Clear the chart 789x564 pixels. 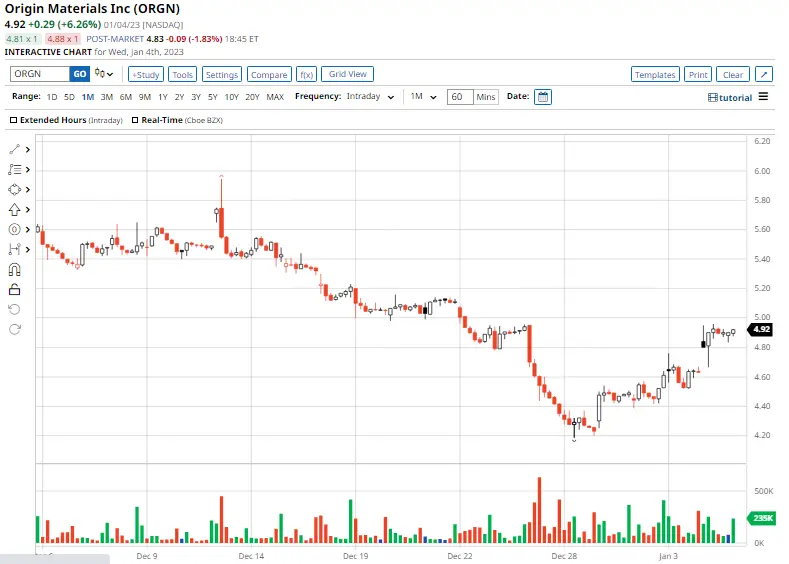pyautogui.click(x=733, y=74)
